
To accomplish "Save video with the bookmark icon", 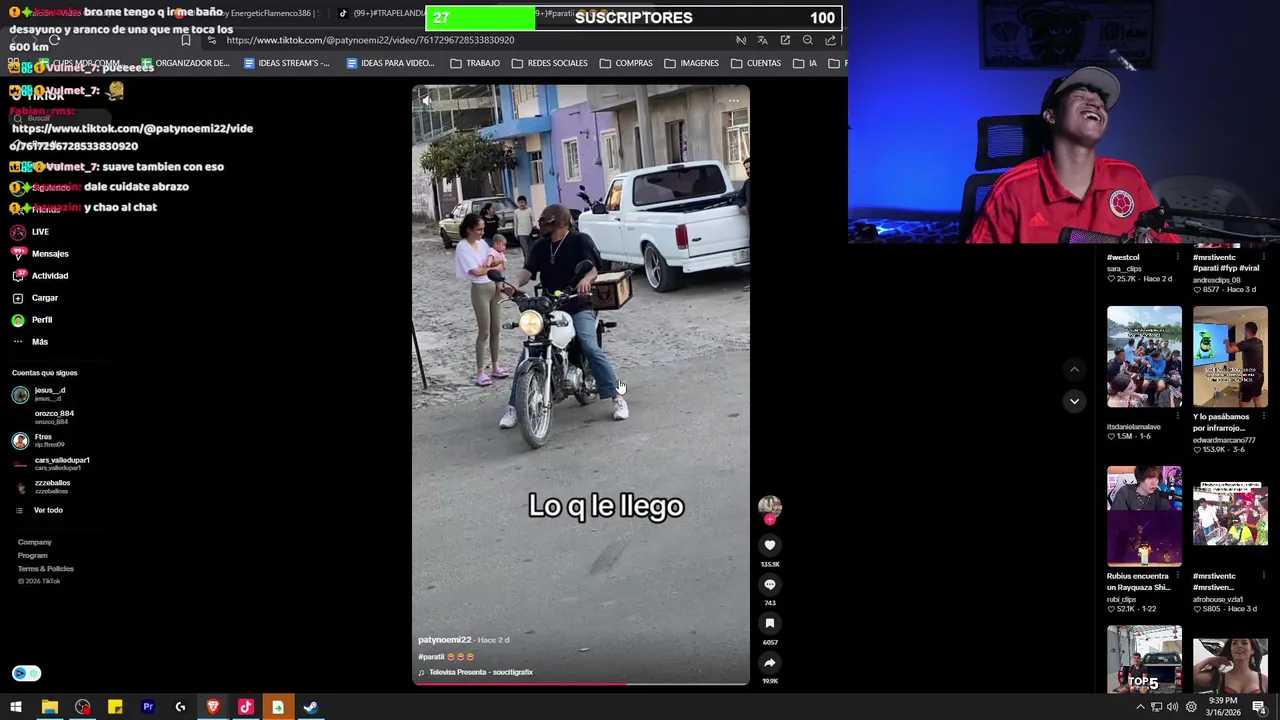I will click(770, 623).
